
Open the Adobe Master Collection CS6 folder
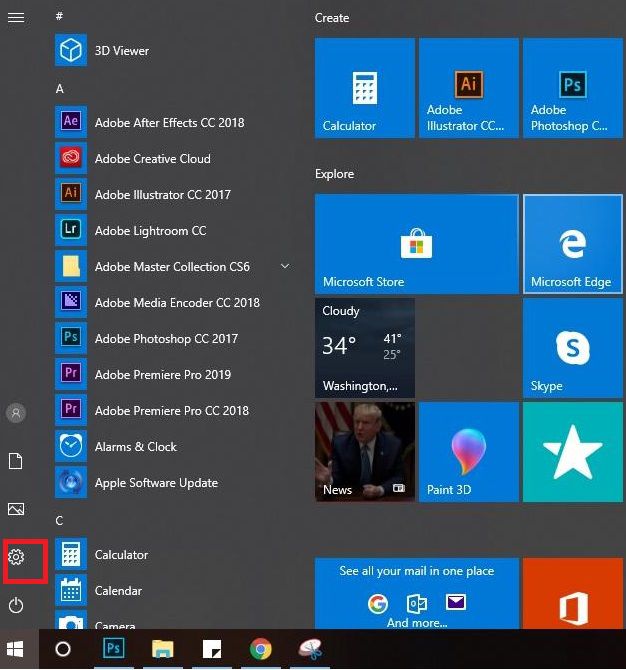pos(175,267)
